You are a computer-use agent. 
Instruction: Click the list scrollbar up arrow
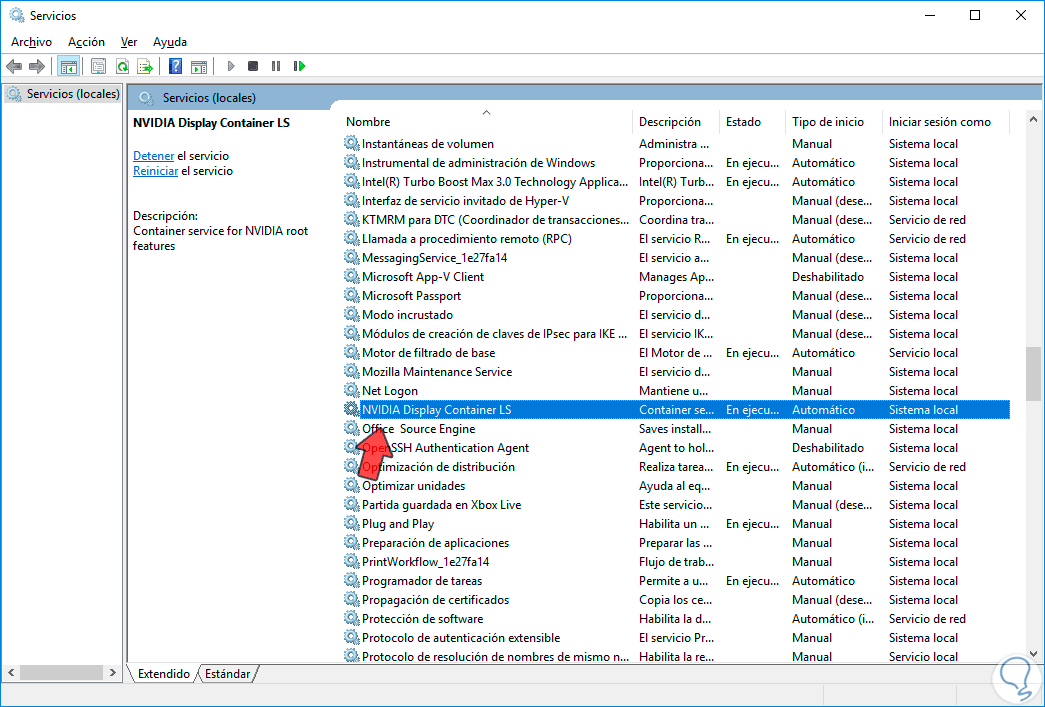click(1033, 120)
